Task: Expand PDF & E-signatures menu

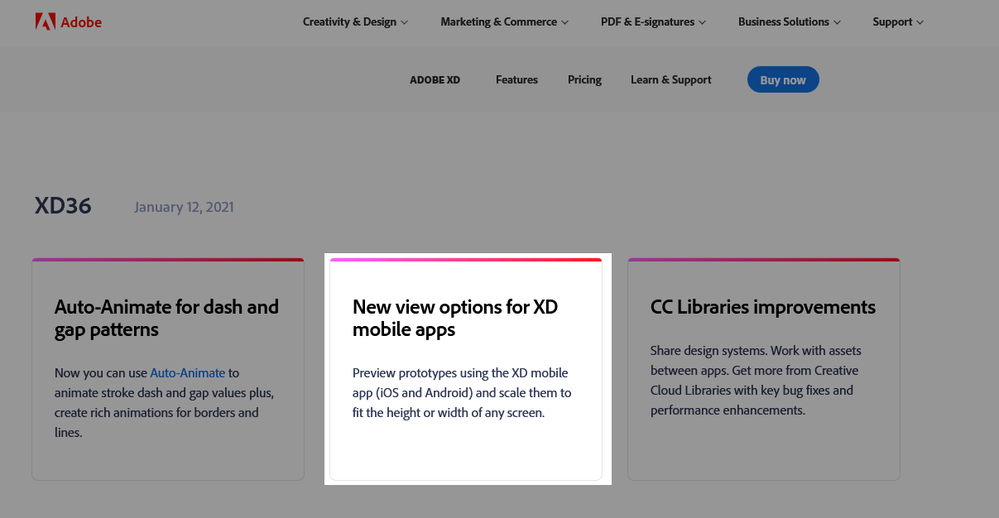Action: 653,22
